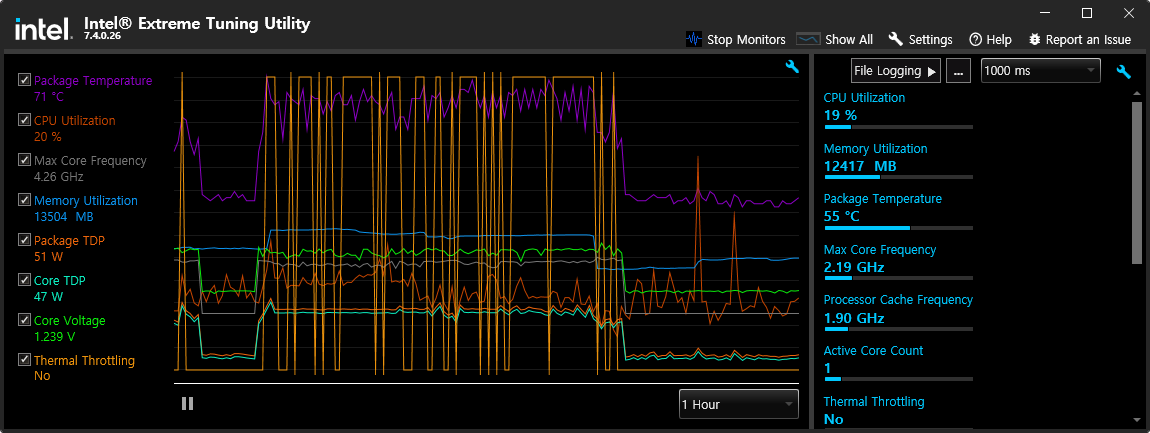
Task: Click the Intel logo
Action: pyautogui.click(x=43, y=29)
